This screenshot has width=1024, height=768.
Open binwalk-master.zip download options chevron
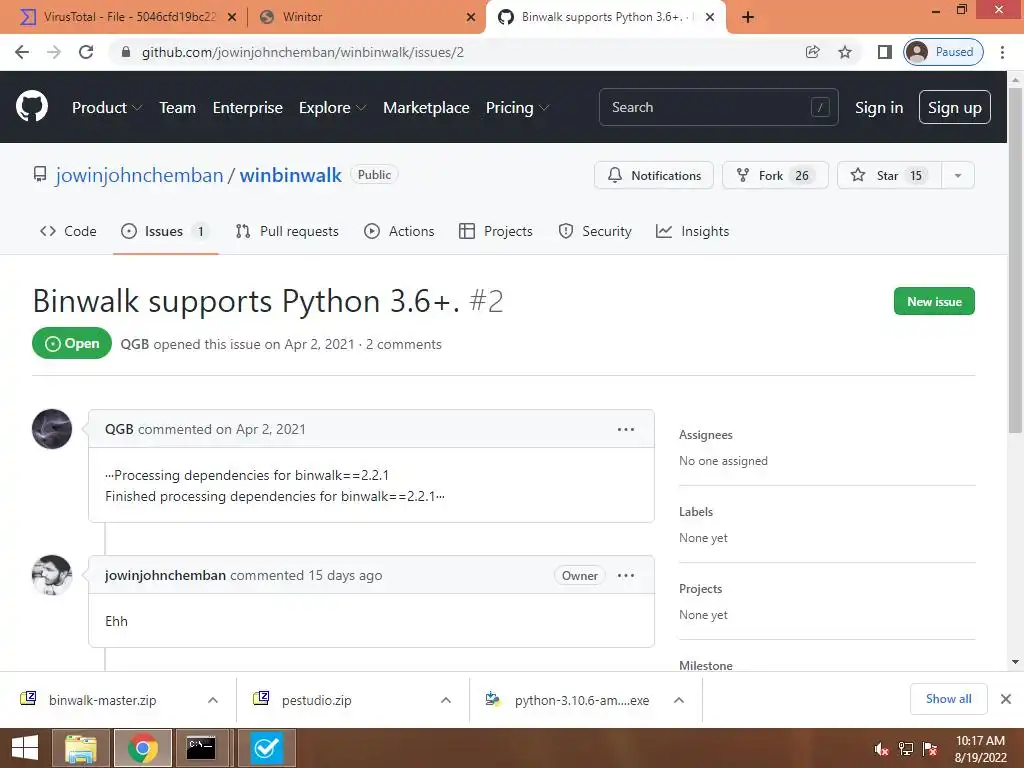(x=213, y=700)
